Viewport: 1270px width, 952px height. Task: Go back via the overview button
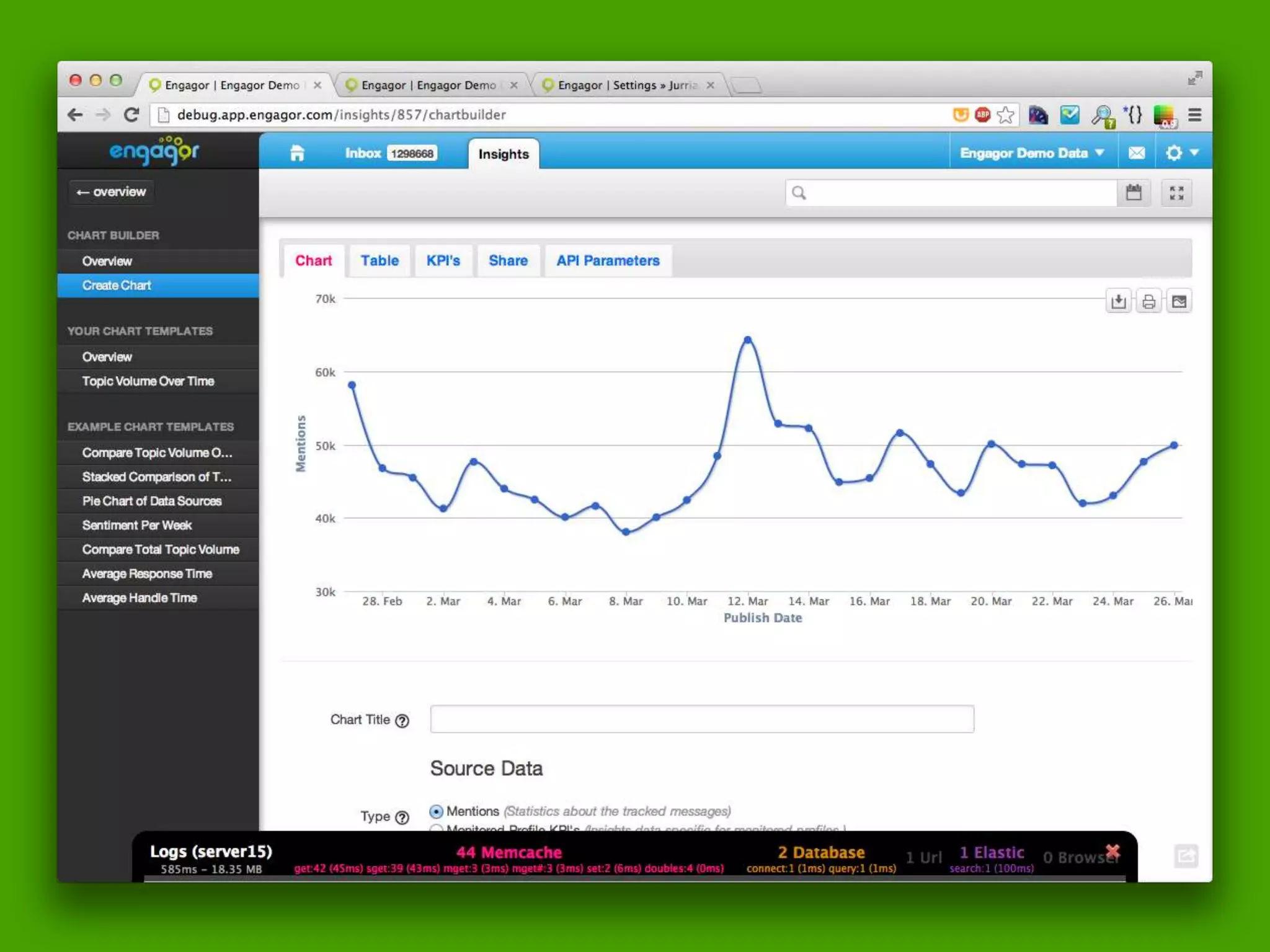coord(111,192)
